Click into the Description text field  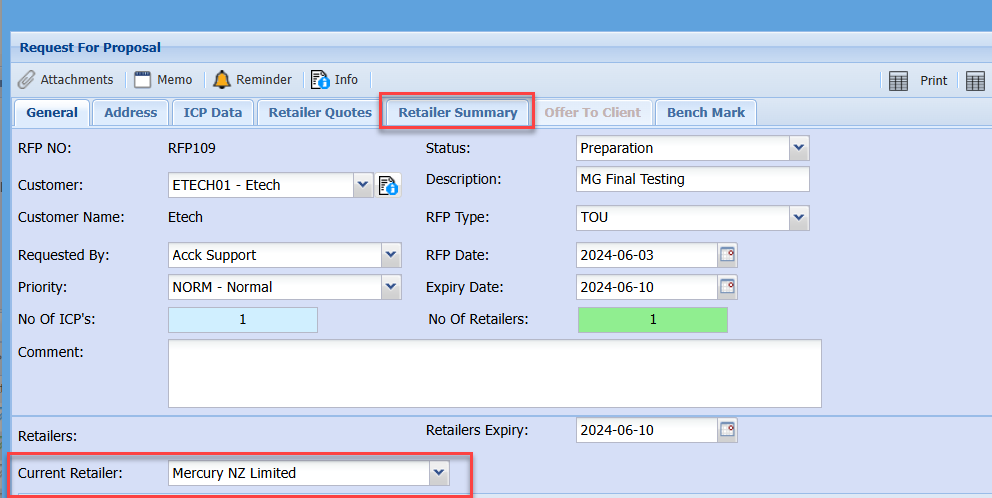[692, 180]
